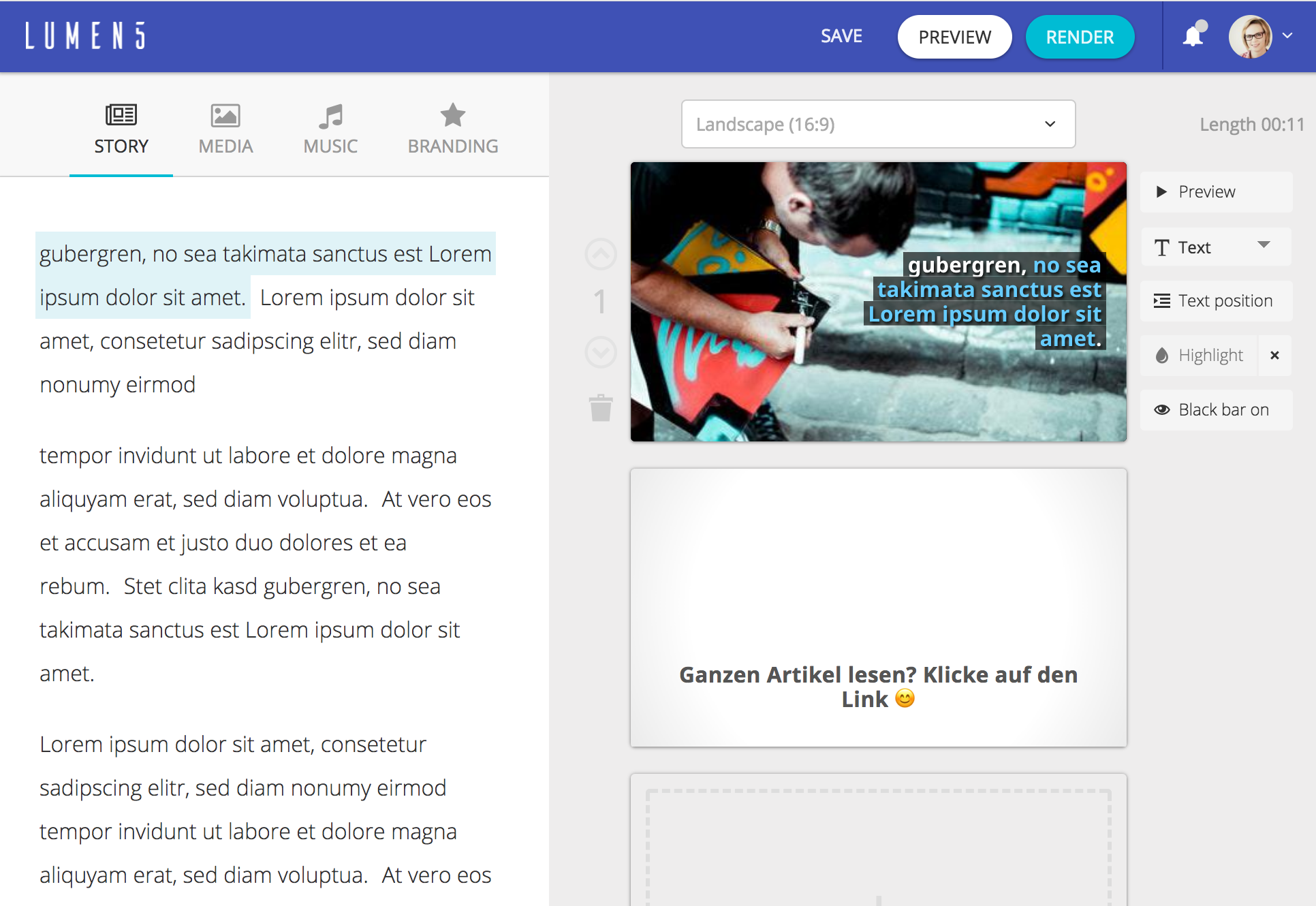Image resolution: width=1316 pixels, height=906 pixels.
Task: Click the RENDER button
Action: (1080, 37)
